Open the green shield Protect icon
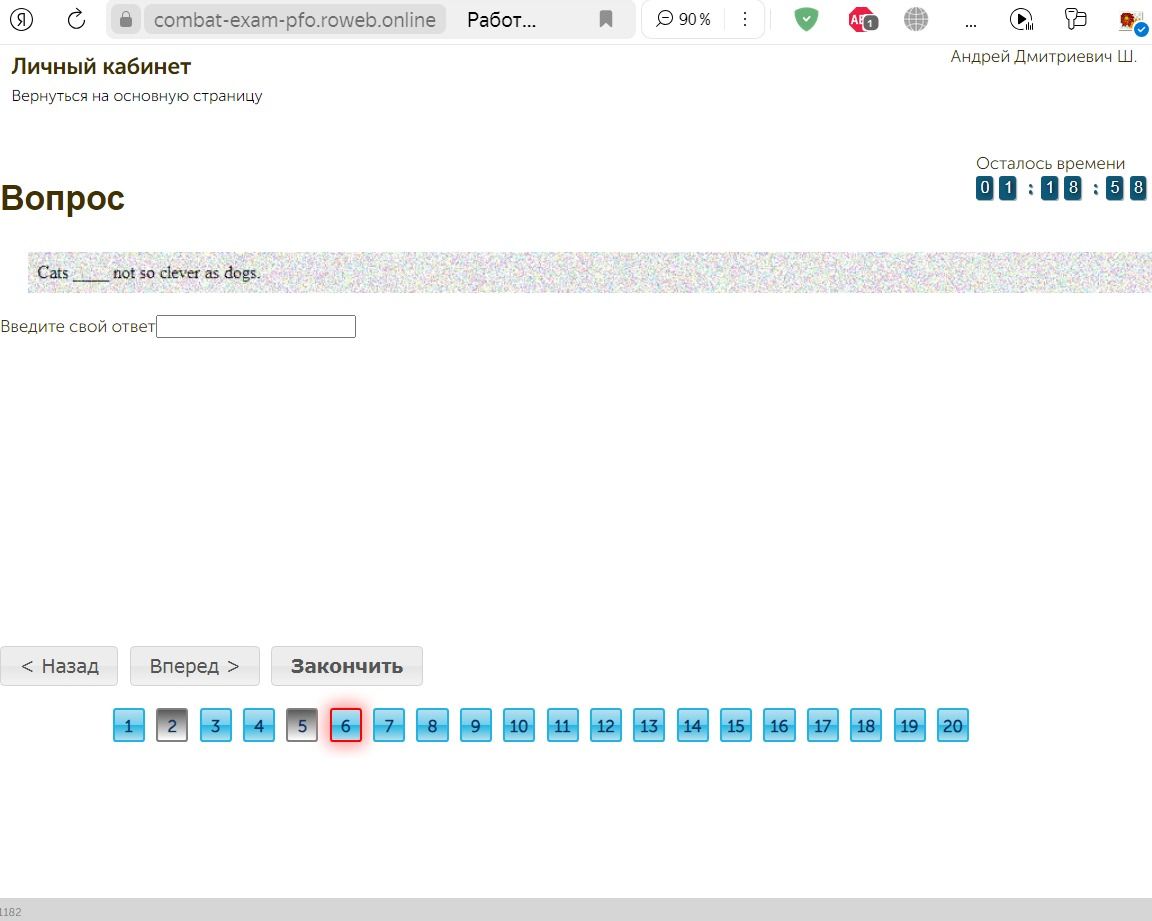This screenshot has width=1152, height=921. pyautogui.click(x=806, y=19)
